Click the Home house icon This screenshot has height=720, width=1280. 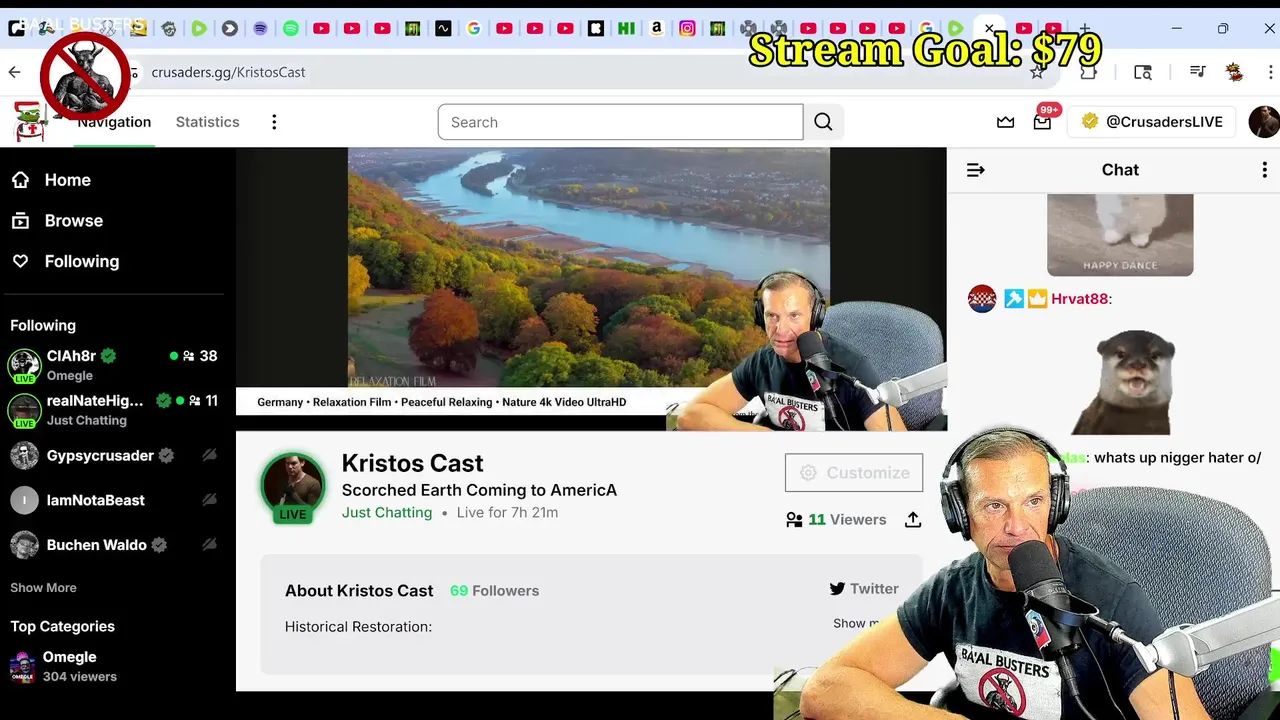point(20,180)
